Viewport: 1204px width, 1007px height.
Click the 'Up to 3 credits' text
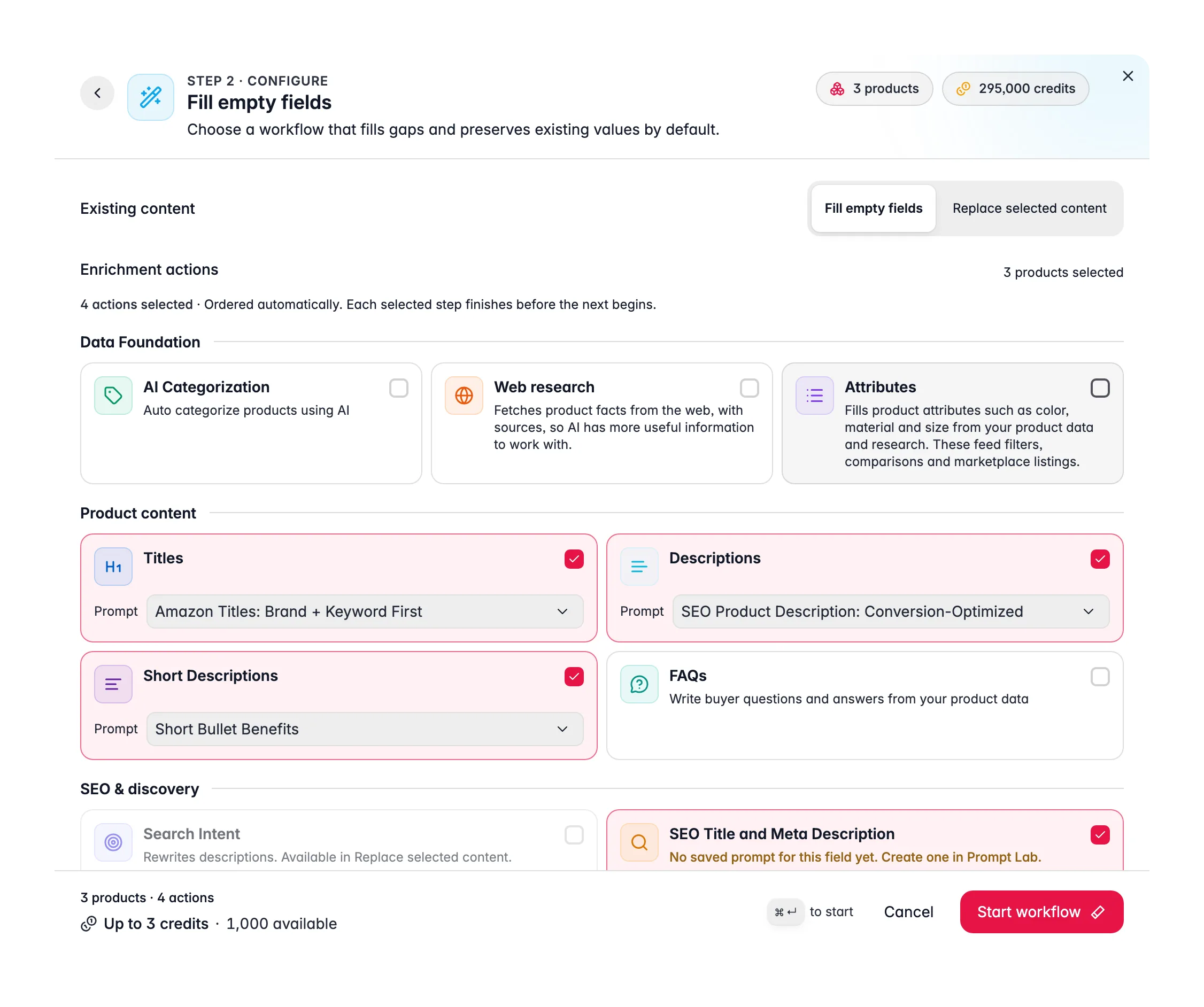click(x=156, y=923)
